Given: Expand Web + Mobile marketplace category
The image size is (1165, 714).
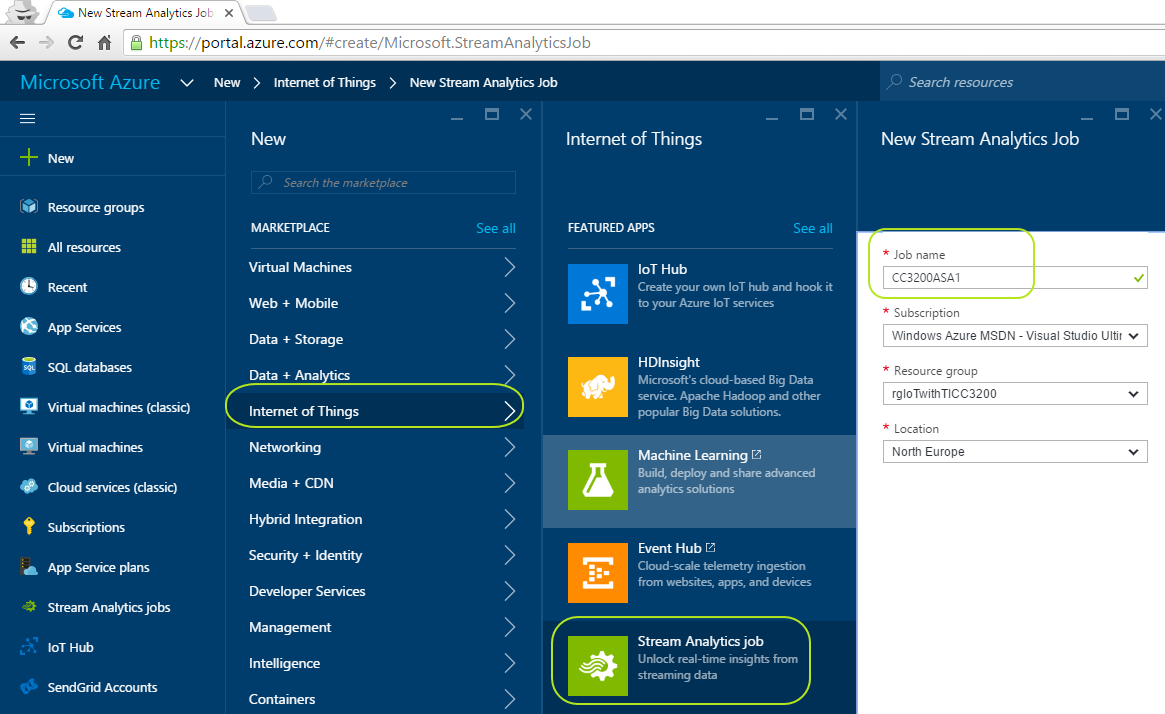Looking at the screenshot, I should pyautogui.click(x=383, y=303).
